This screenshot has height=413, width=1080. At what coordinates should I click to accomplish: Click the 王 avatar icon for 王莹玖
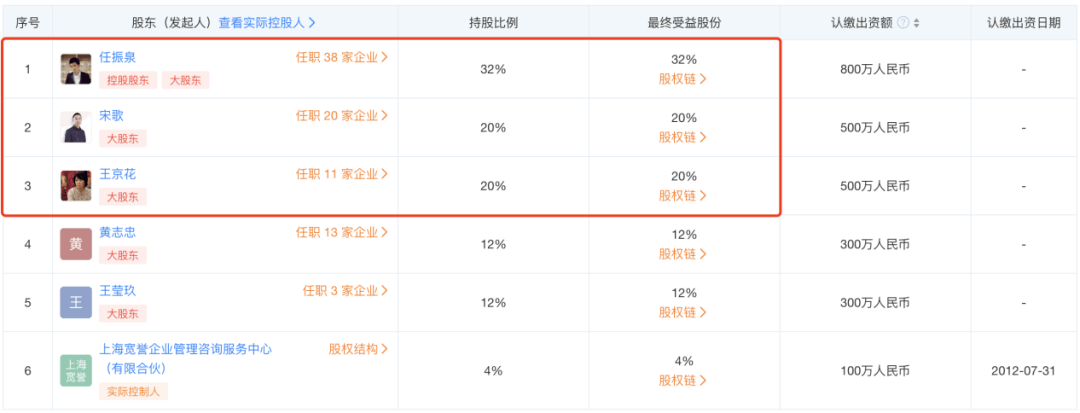76,302
